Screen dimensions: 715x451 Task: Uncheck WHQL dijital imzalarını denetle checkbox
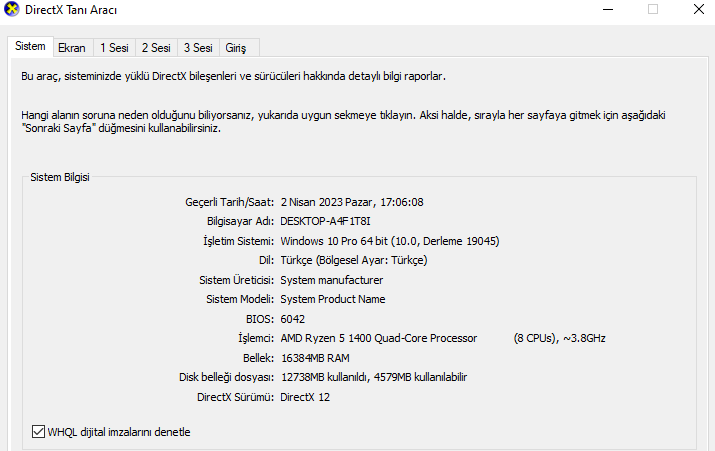pos(39,432)
